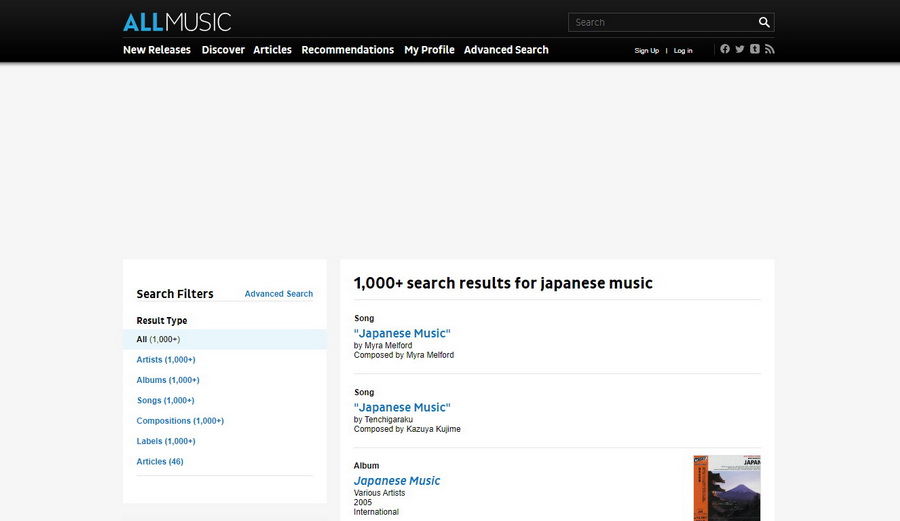Viewport: 900px width, 521px height.
Task: Open the AllMusic Twitter icon
Action: (x=740, y=49)
